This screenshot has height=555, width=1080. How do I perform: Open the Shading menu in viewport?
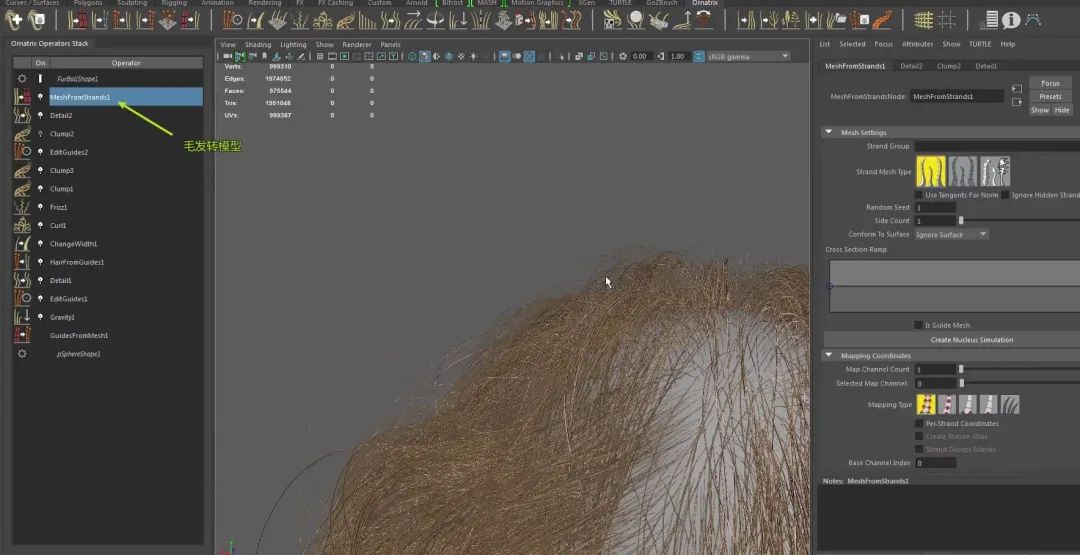[x=258, y=45]
